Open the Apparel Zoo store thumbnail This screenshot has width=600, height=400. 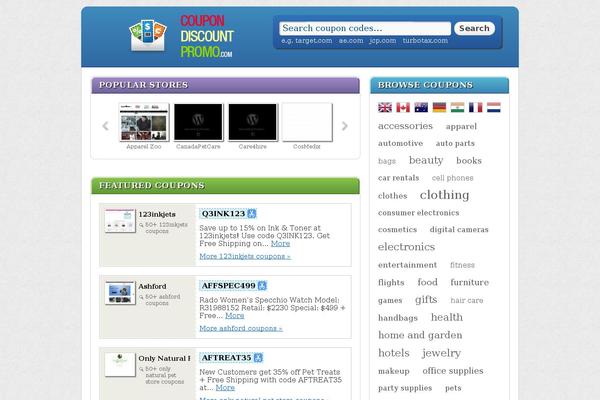click(144, 122)
